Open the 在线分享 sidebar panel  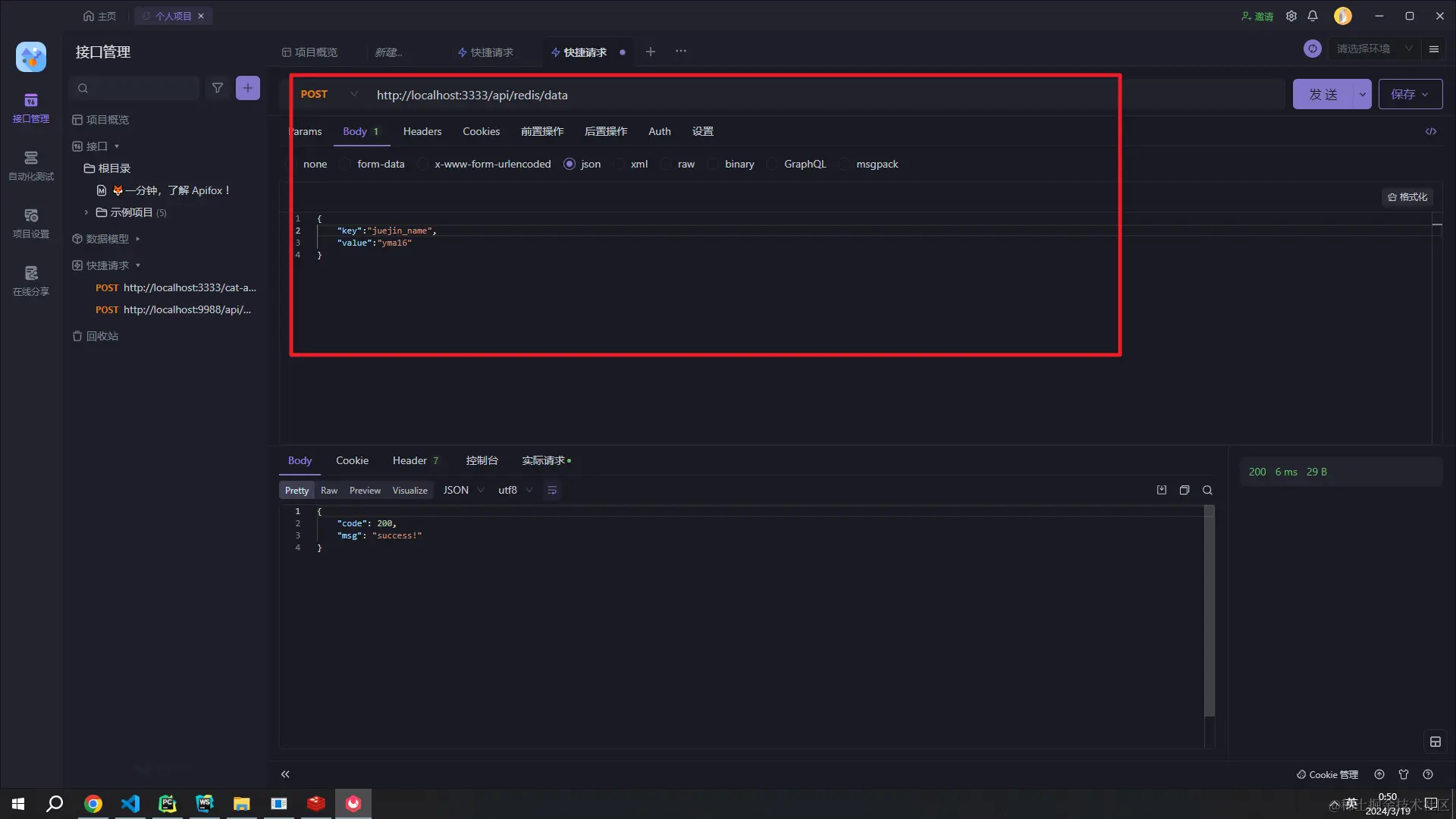(x=30, y=280)
